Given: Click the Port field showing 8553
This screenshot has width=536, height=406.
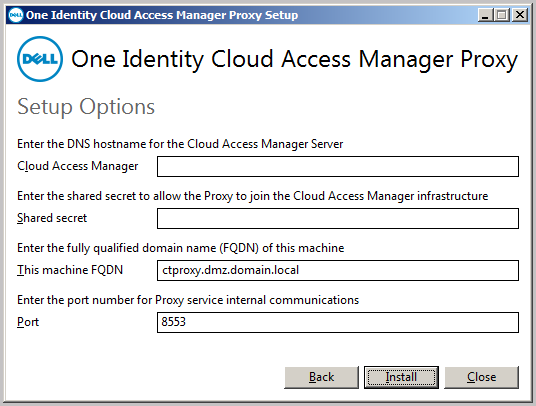Looking at the screenshot, I should coord(338,322).
